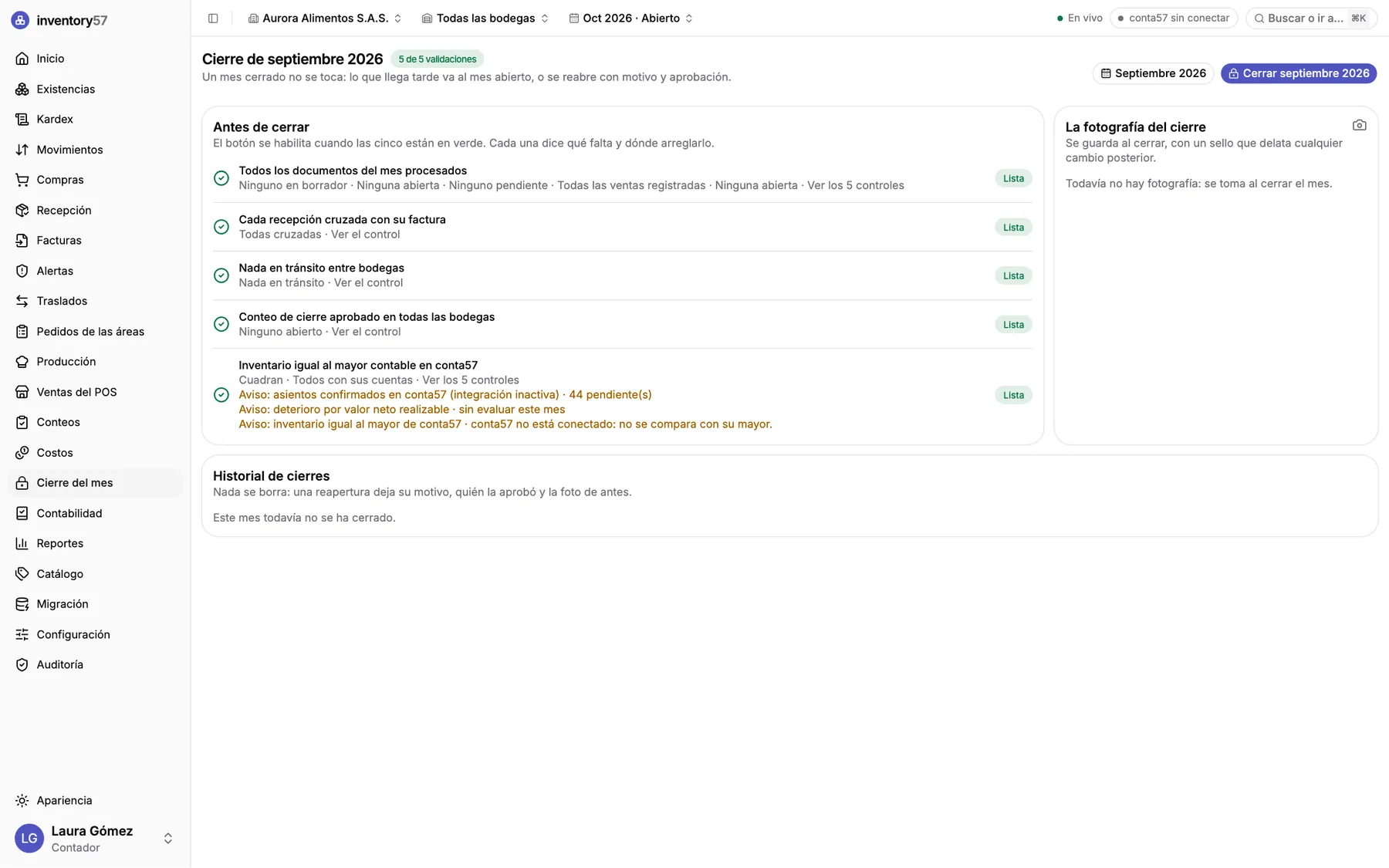Viewport: 1389px width, 868px height.
Task: Click the Ventas del POS store icon
Action: coord(22,392)
